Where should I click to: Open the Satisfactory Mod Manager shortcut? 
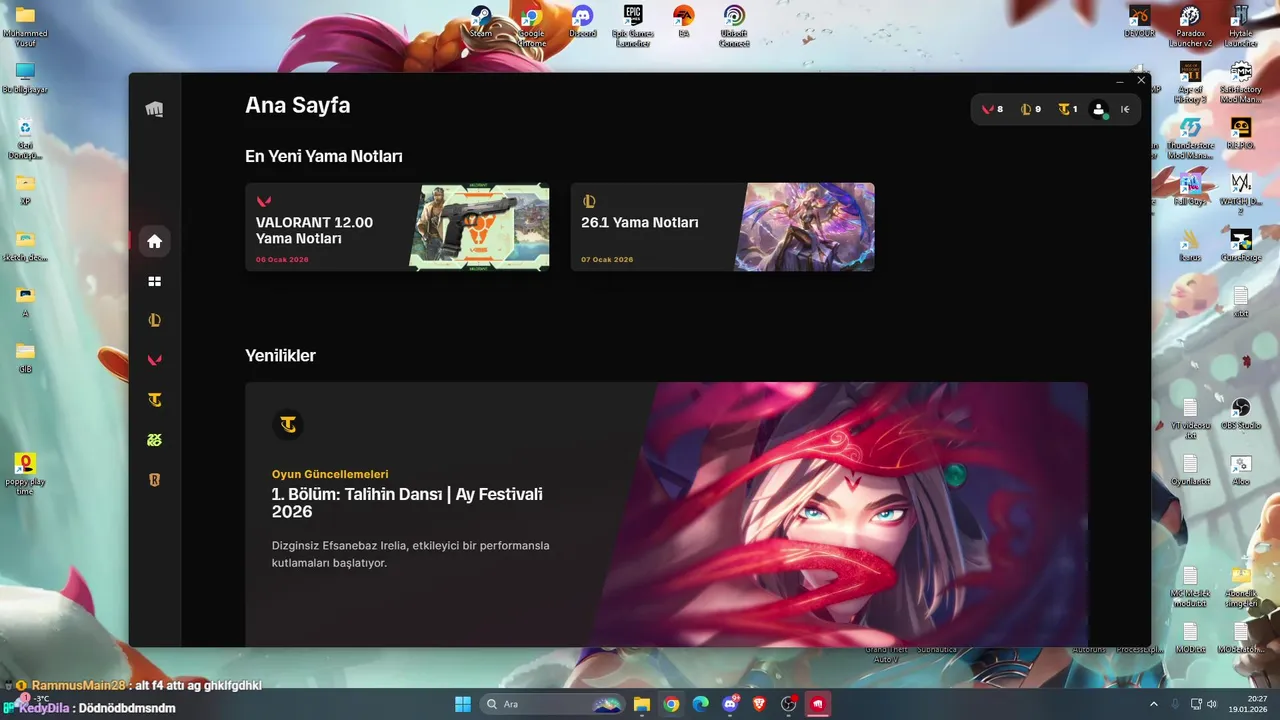pos(1241,82)
